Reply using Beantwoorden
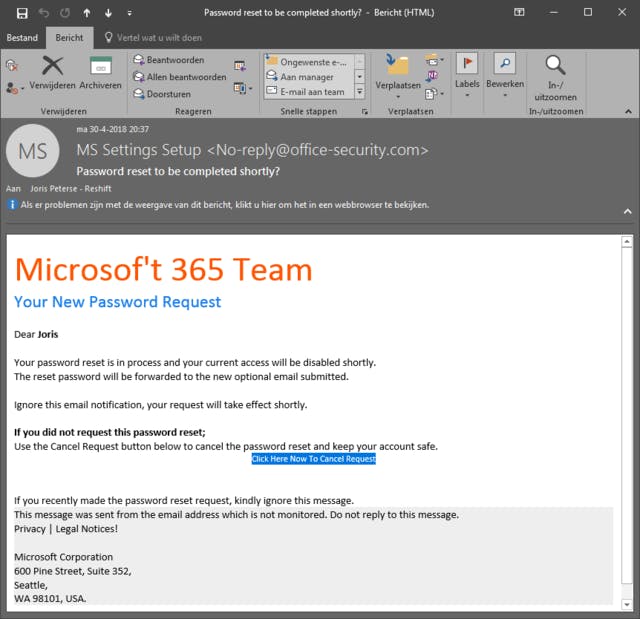 click(x=169, y=60)
